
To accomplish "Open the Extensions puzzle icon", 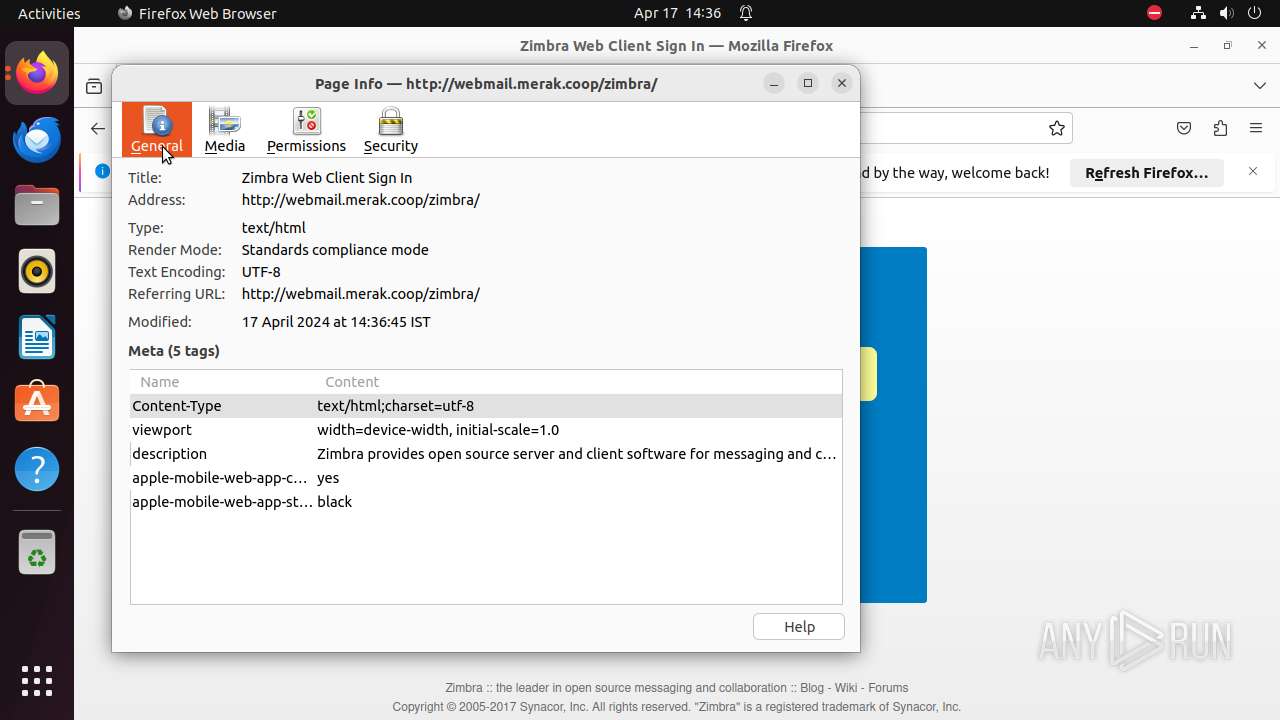I will 1220,128.
